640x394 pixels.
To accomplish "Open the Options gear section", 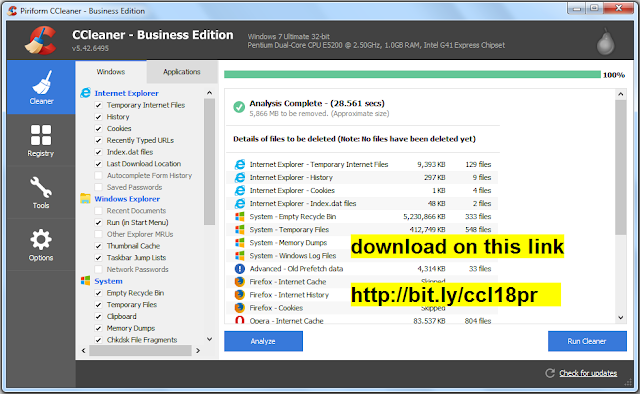I will coord(41,245).
